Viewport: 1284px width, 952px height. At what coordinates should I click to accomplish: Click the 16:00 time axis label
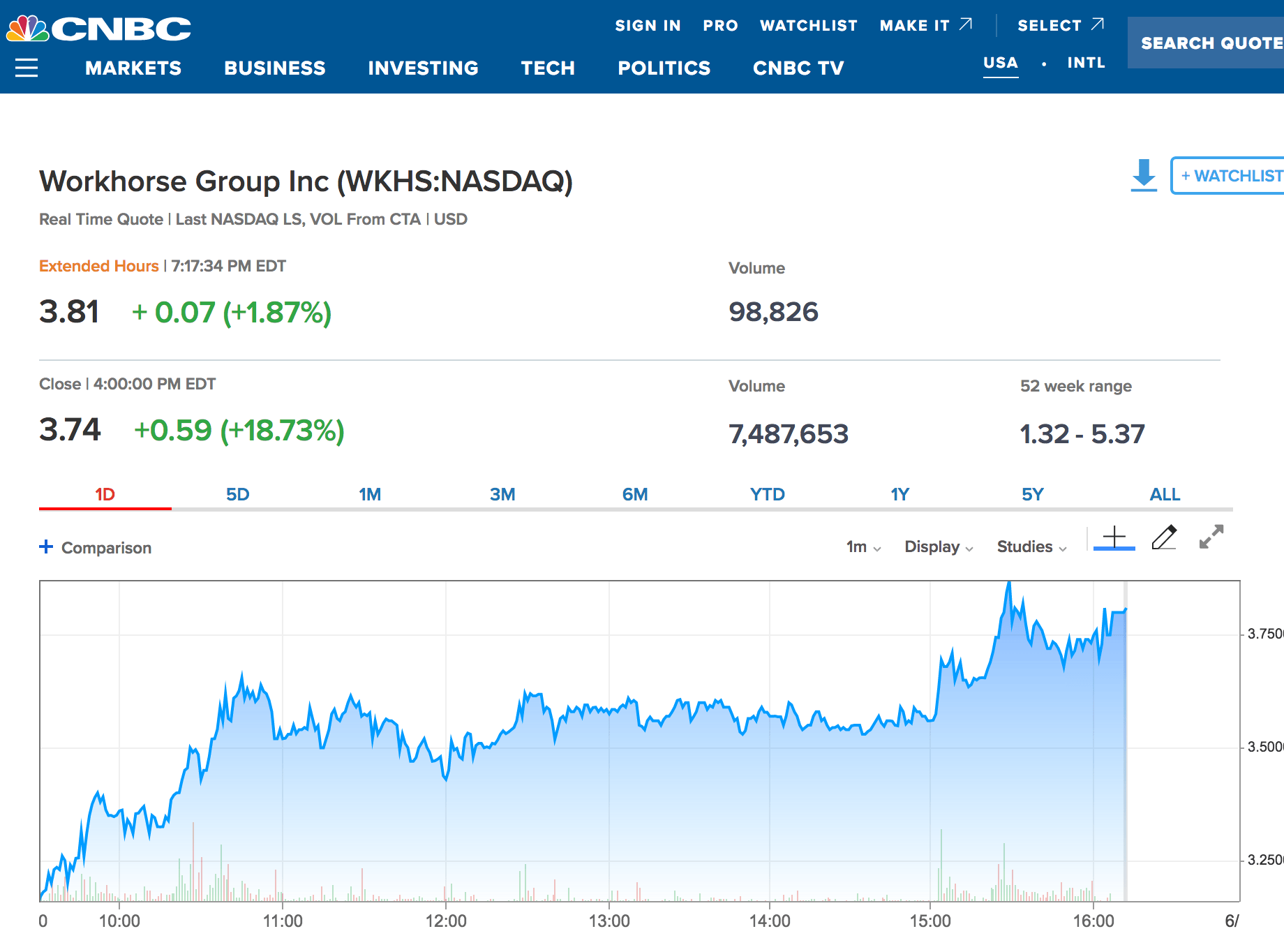[1093, 921]
